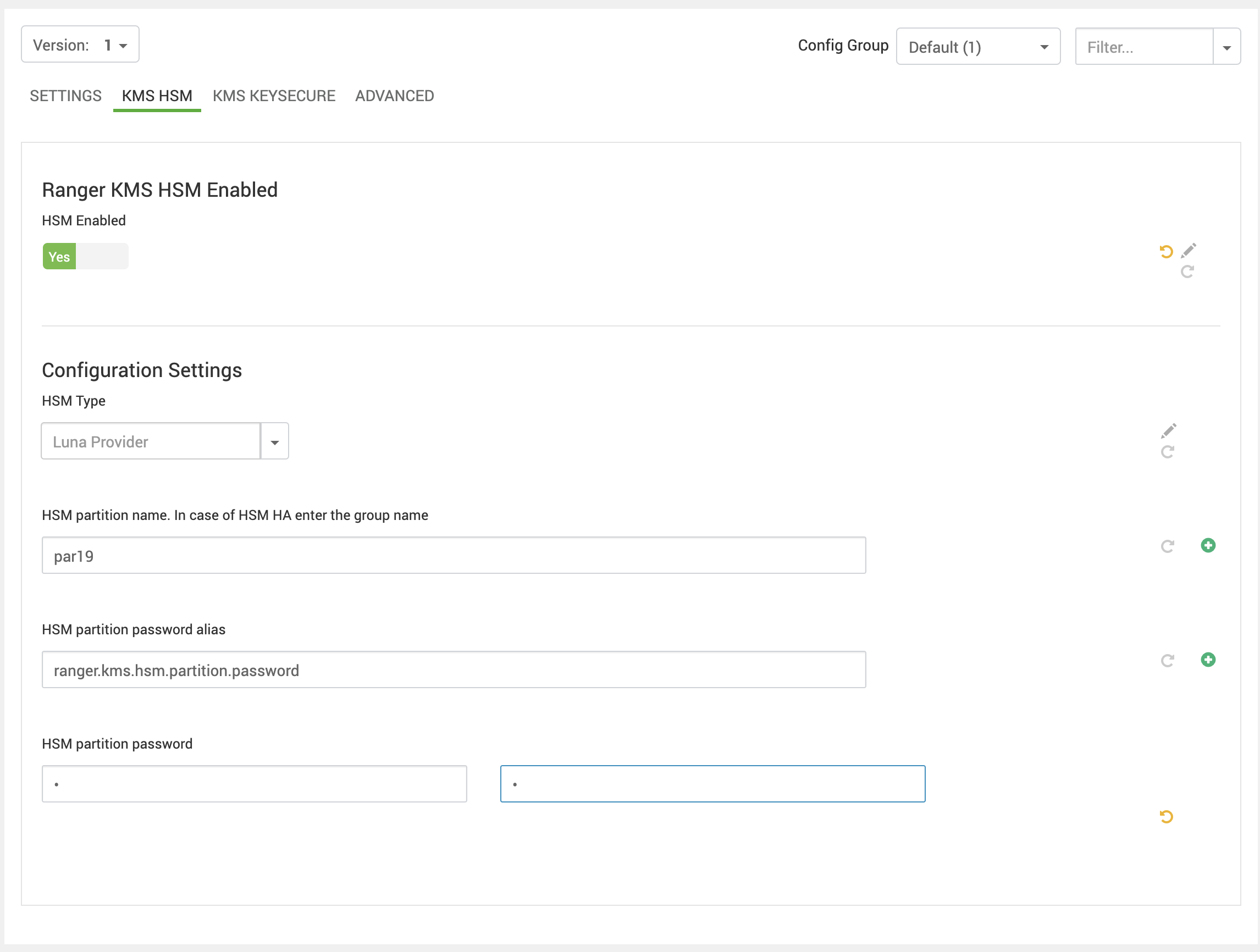The width and height of the screenshot is (1260, 952).
Task: Open the KMS KEYSECURE tab
Action: click(274, 96)
